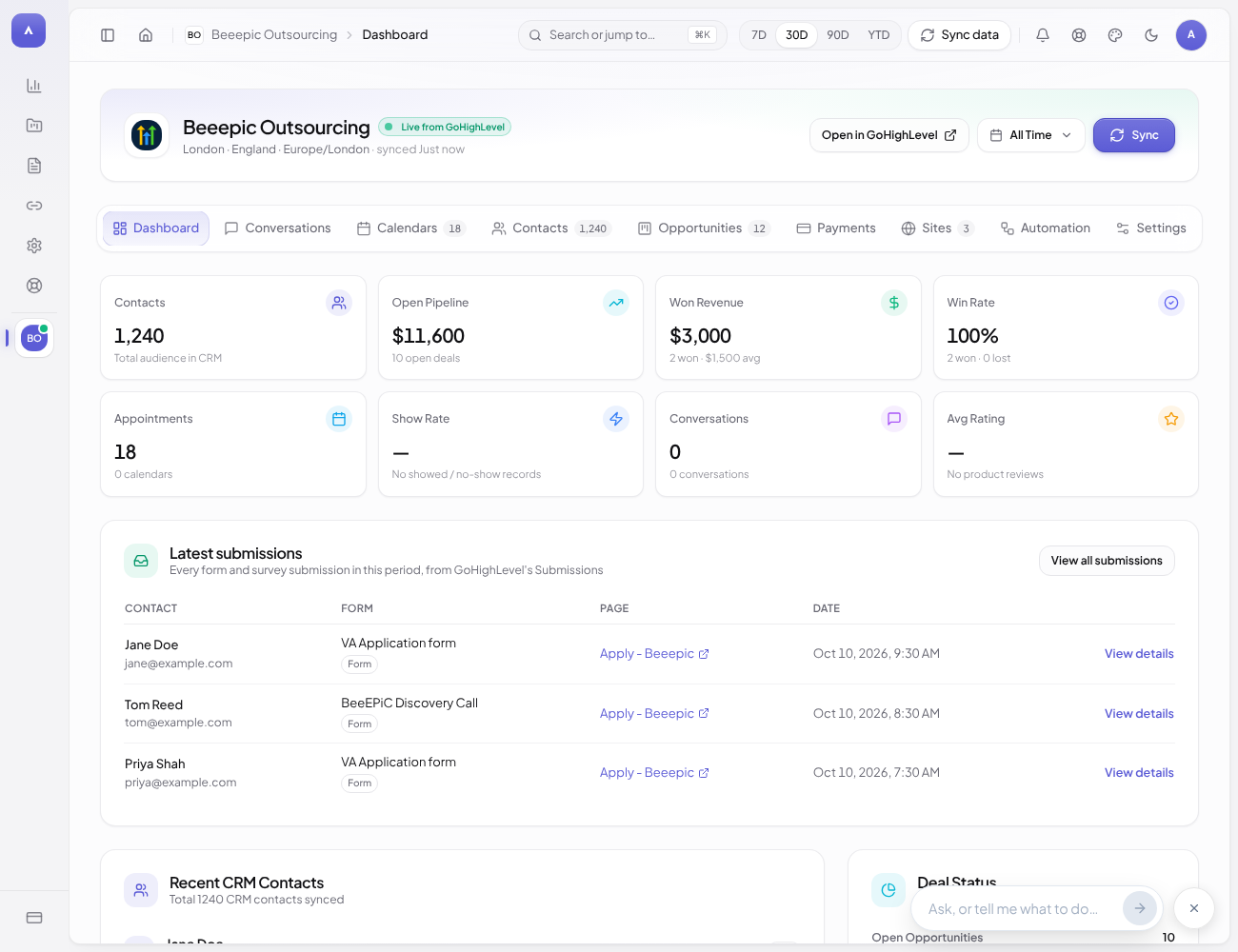This screenshot has height=952, width=1238.
Task: Switch to the Calendars tab
Action: [411, 228]
